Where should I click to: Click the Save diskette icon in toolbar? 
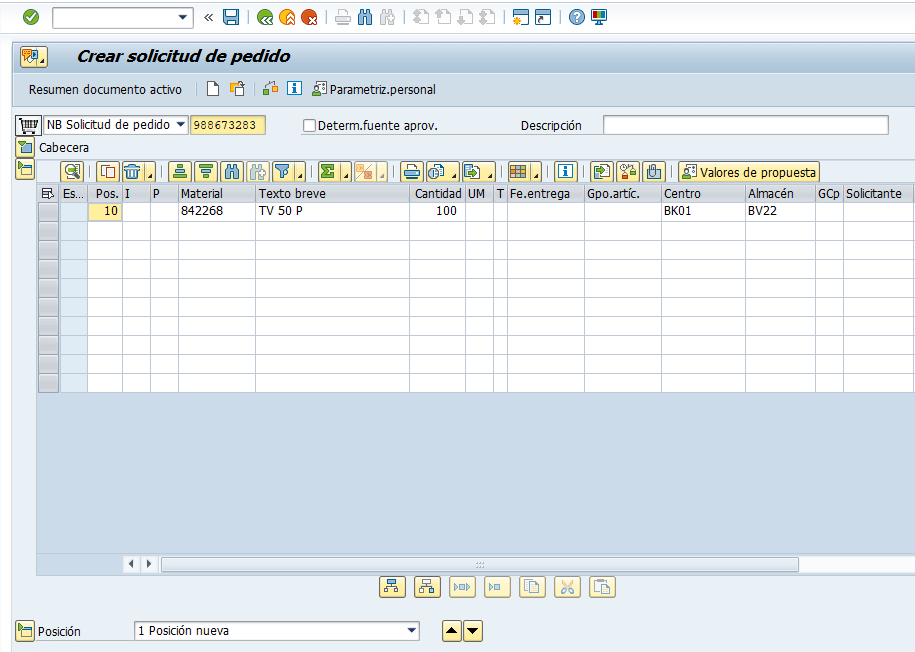tap(231, 17)
